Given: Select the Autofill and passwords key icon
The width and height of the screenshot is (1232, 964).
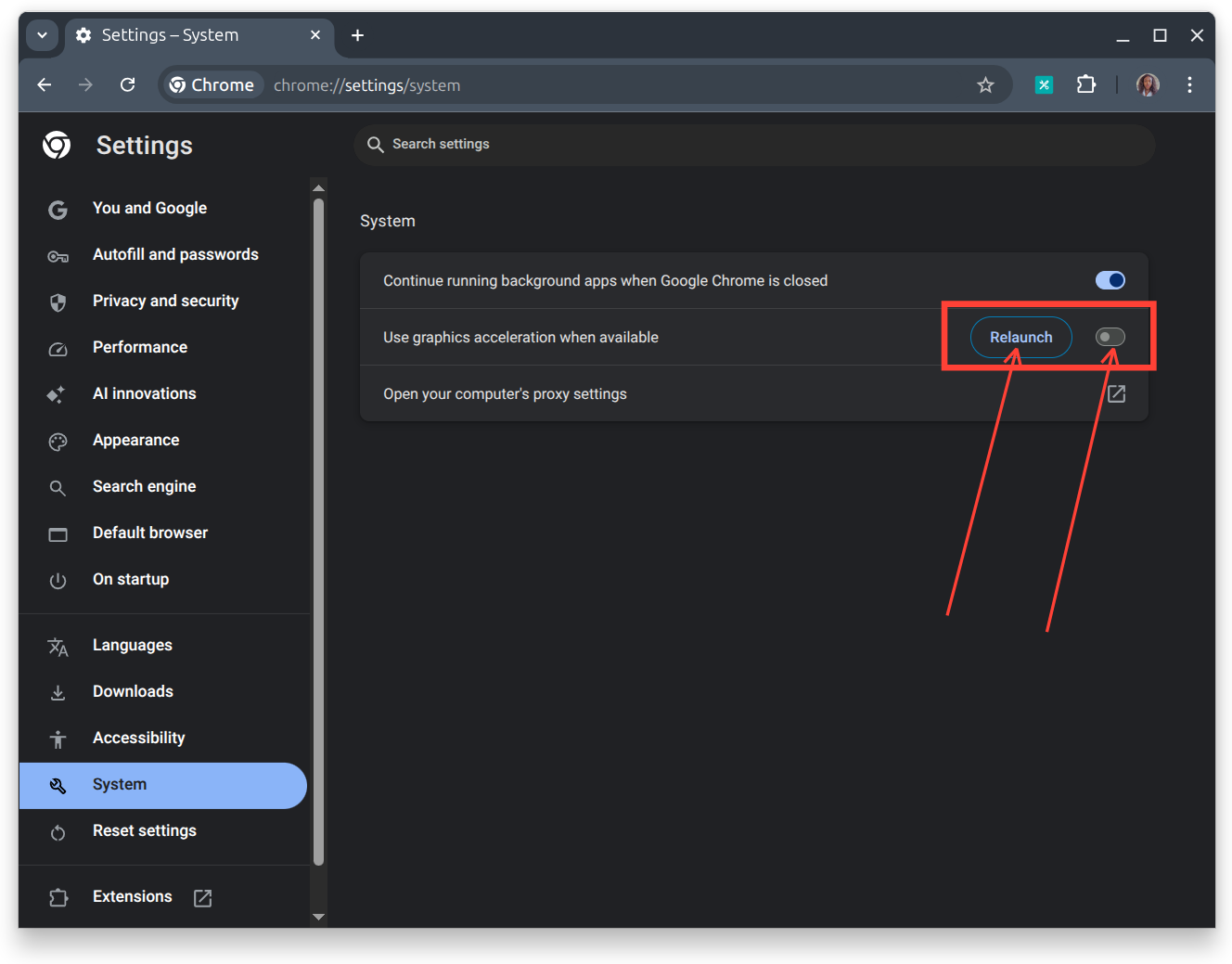Looking at the screenshot, I should pos(58,255).
